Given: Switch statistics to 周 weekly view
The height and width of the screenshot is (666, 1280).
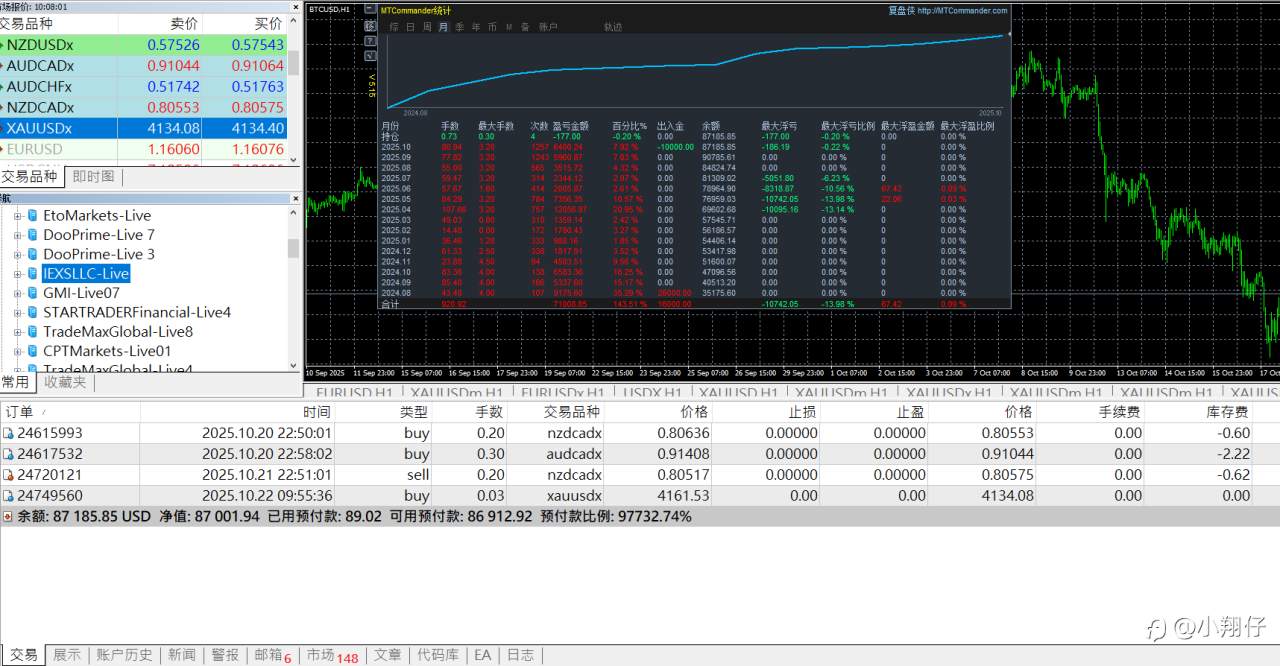Looking at the screenshot, I should [x=427, y=27].
